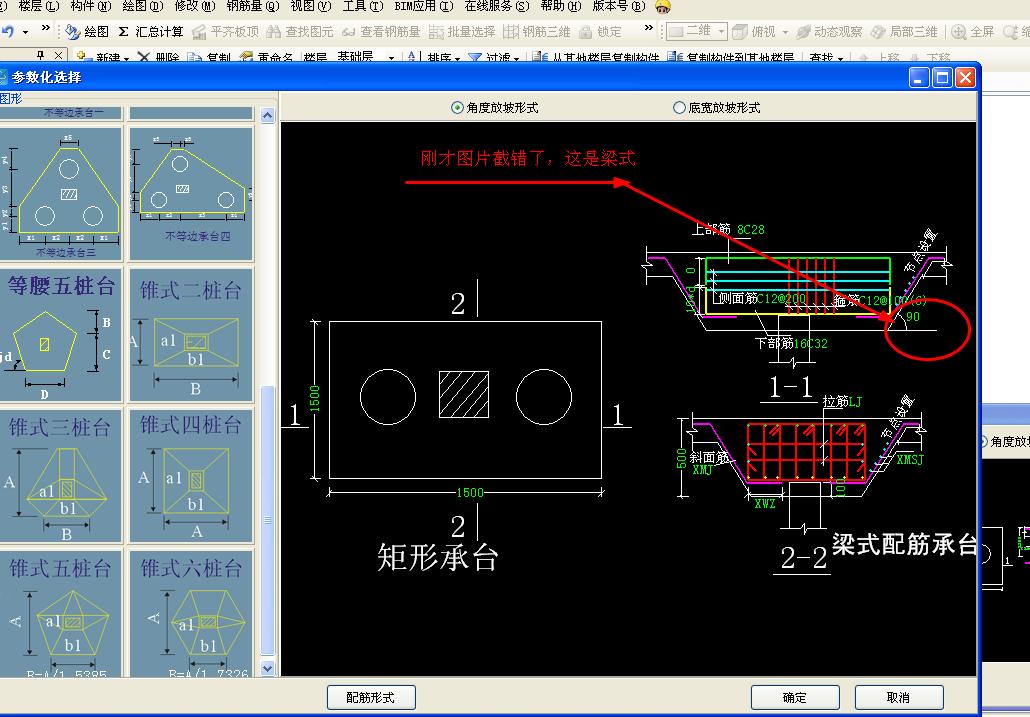The image size is (1030, 717).
Task: Choose 不等边承台四 shape thumbnail
Action: click(191, 194)
